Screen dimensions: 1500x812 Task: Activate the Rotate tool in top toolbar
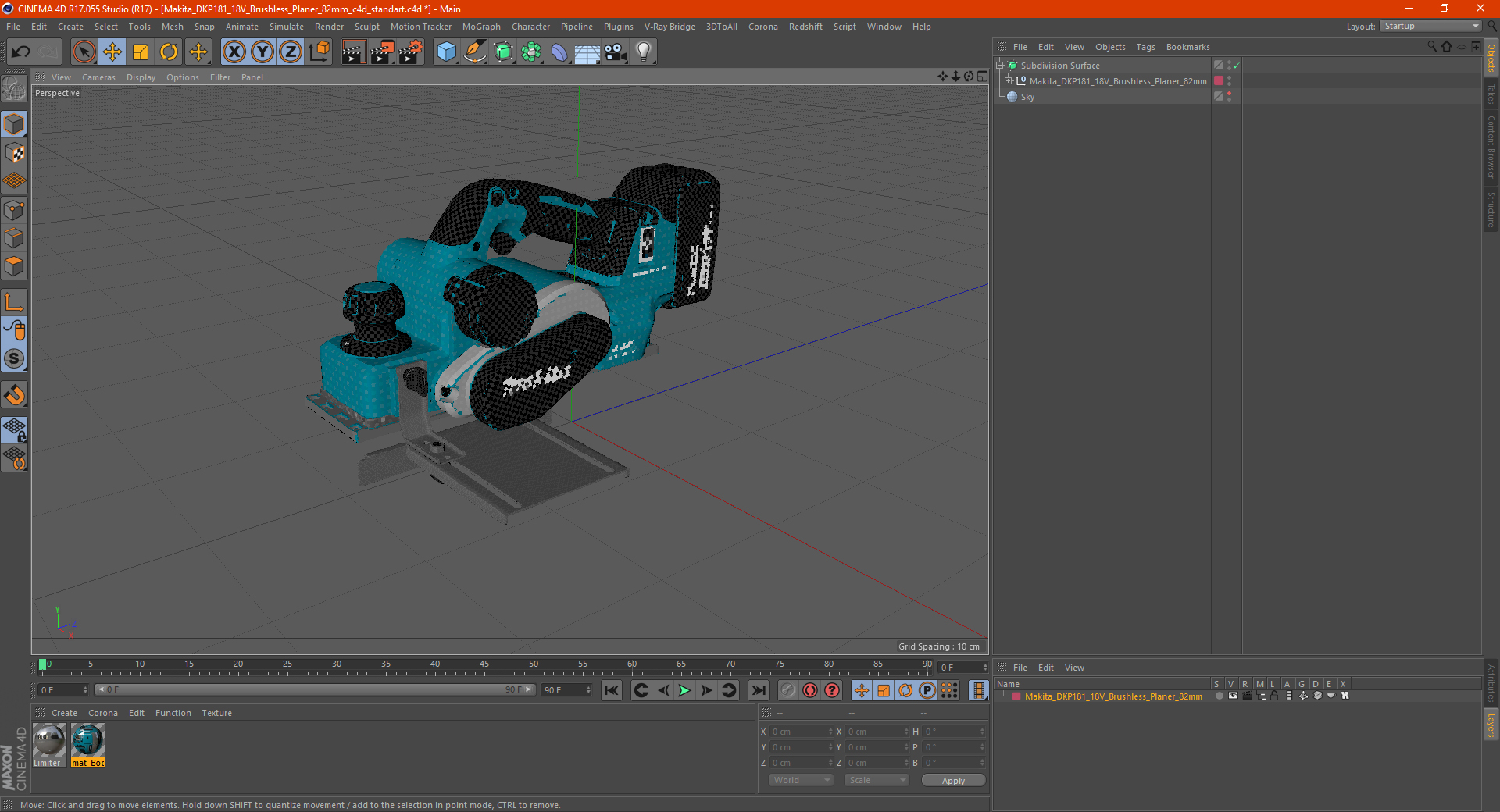pyautogui.click(x=169, y=52)
